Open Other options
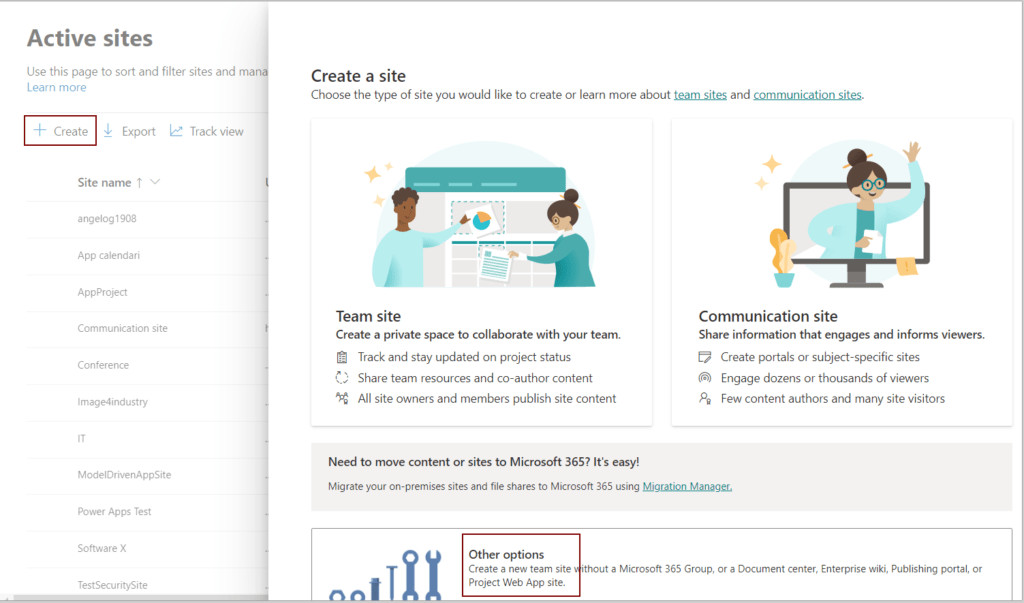 pos(506,554)
